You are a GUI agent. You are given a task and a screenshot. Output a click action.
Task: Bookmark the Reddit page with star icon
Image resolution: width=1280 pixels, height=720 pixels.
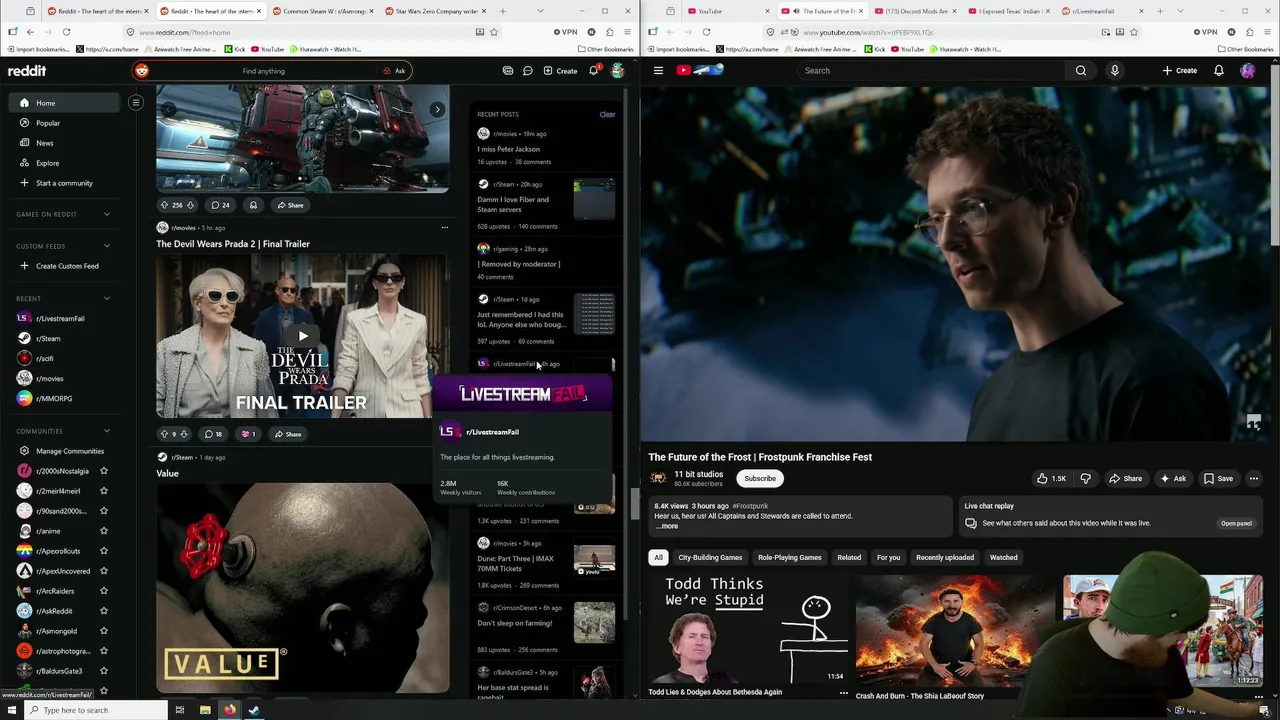[494, 32]
